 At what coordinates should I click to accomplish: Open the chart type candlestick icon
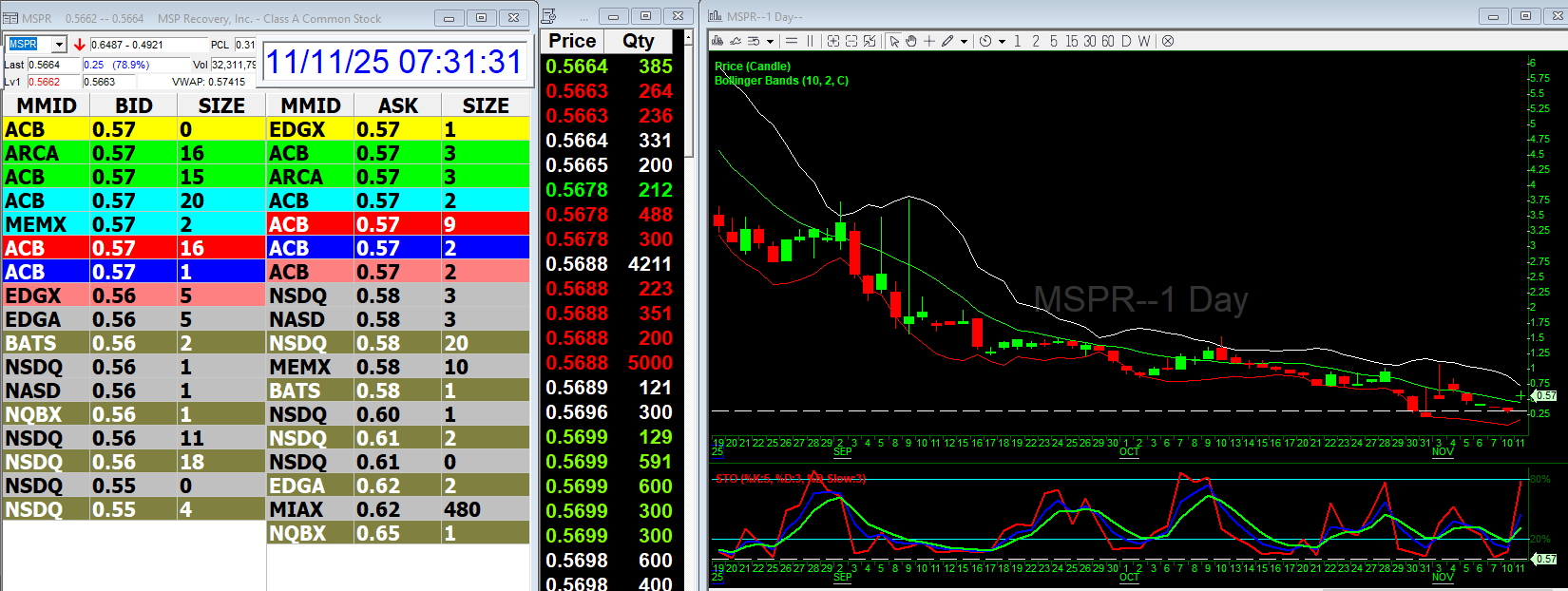[x=717, y=41]
